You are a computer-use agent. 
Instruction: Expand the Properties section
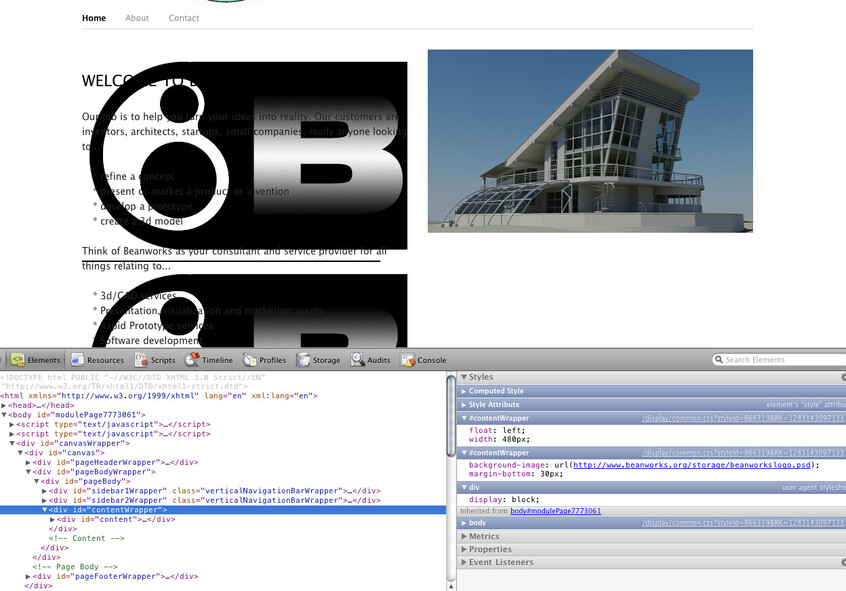[x=464, y=549]
